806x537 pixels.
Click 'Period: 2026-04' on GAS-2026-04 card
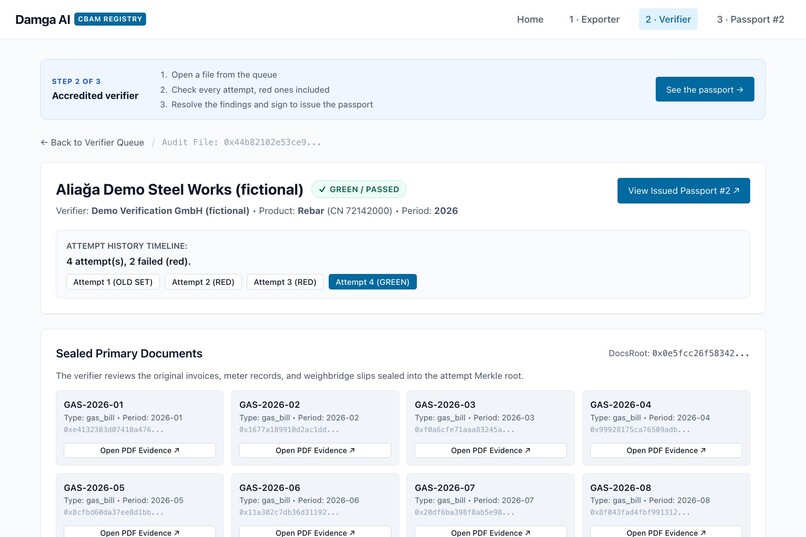679,418
